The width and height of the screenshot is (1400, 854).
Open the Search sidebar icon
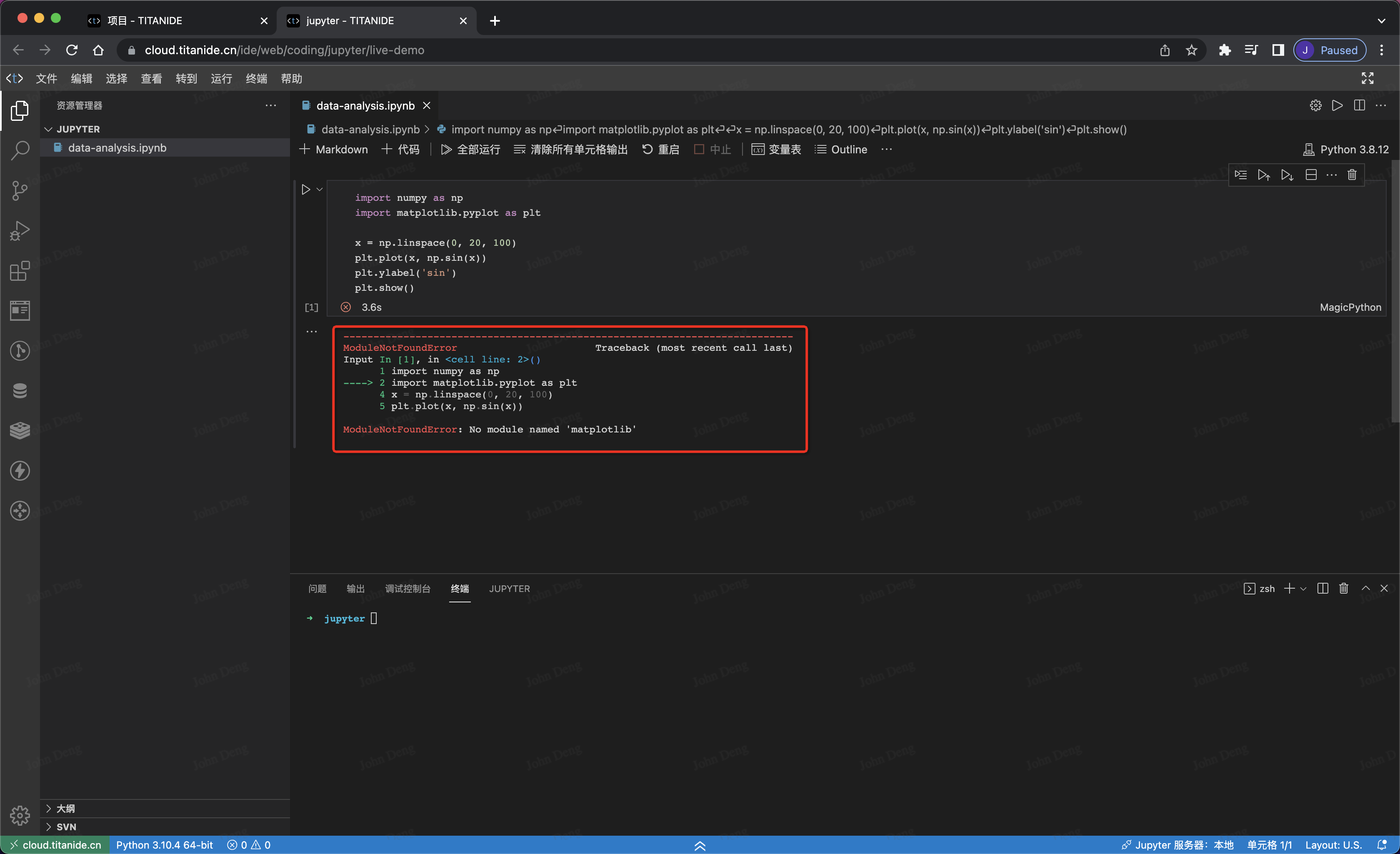20,150
